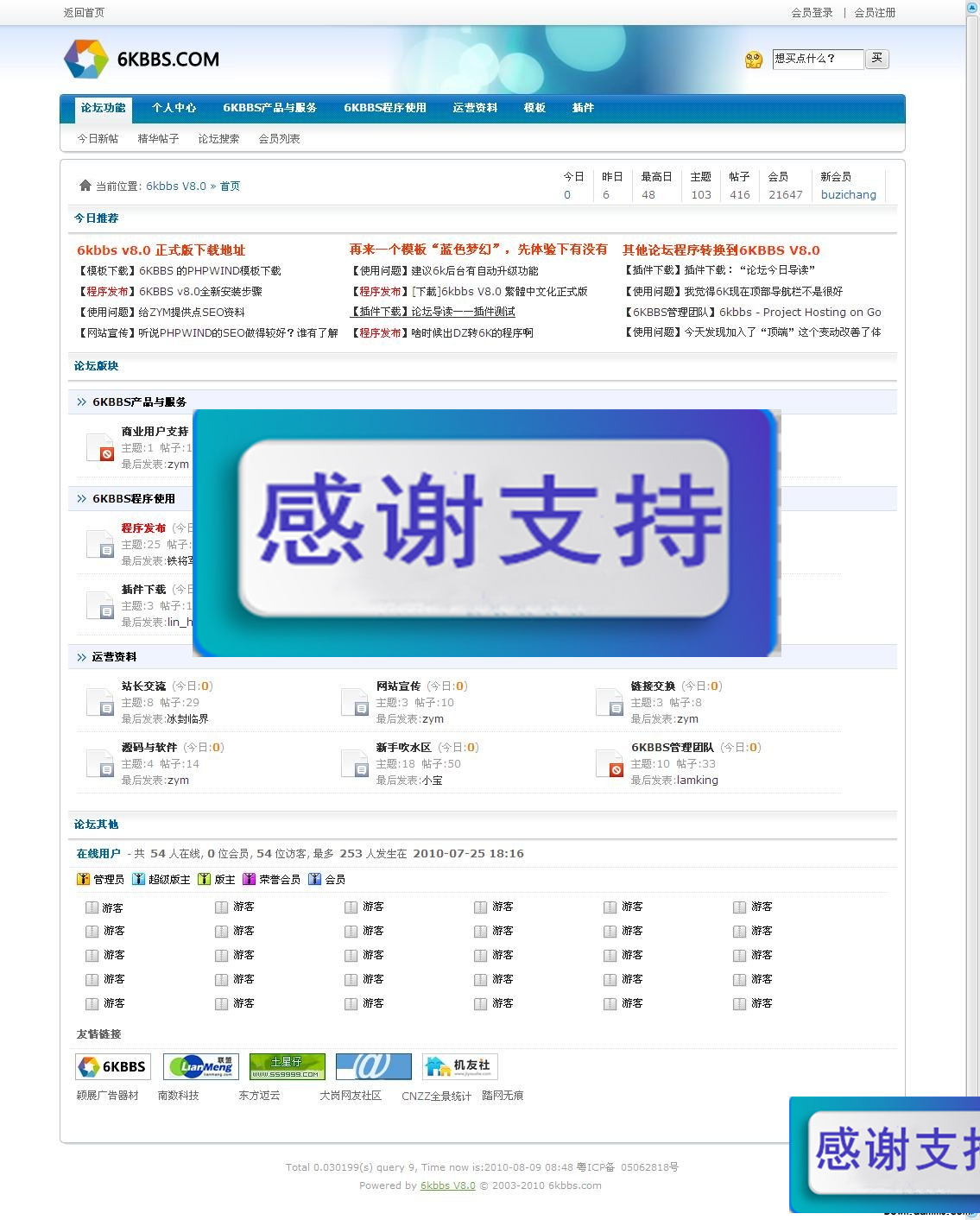The width and height of the screenshot is (980, 1220).
Task: Open last poster lamking's profile
Action: [x=698, y=780]
